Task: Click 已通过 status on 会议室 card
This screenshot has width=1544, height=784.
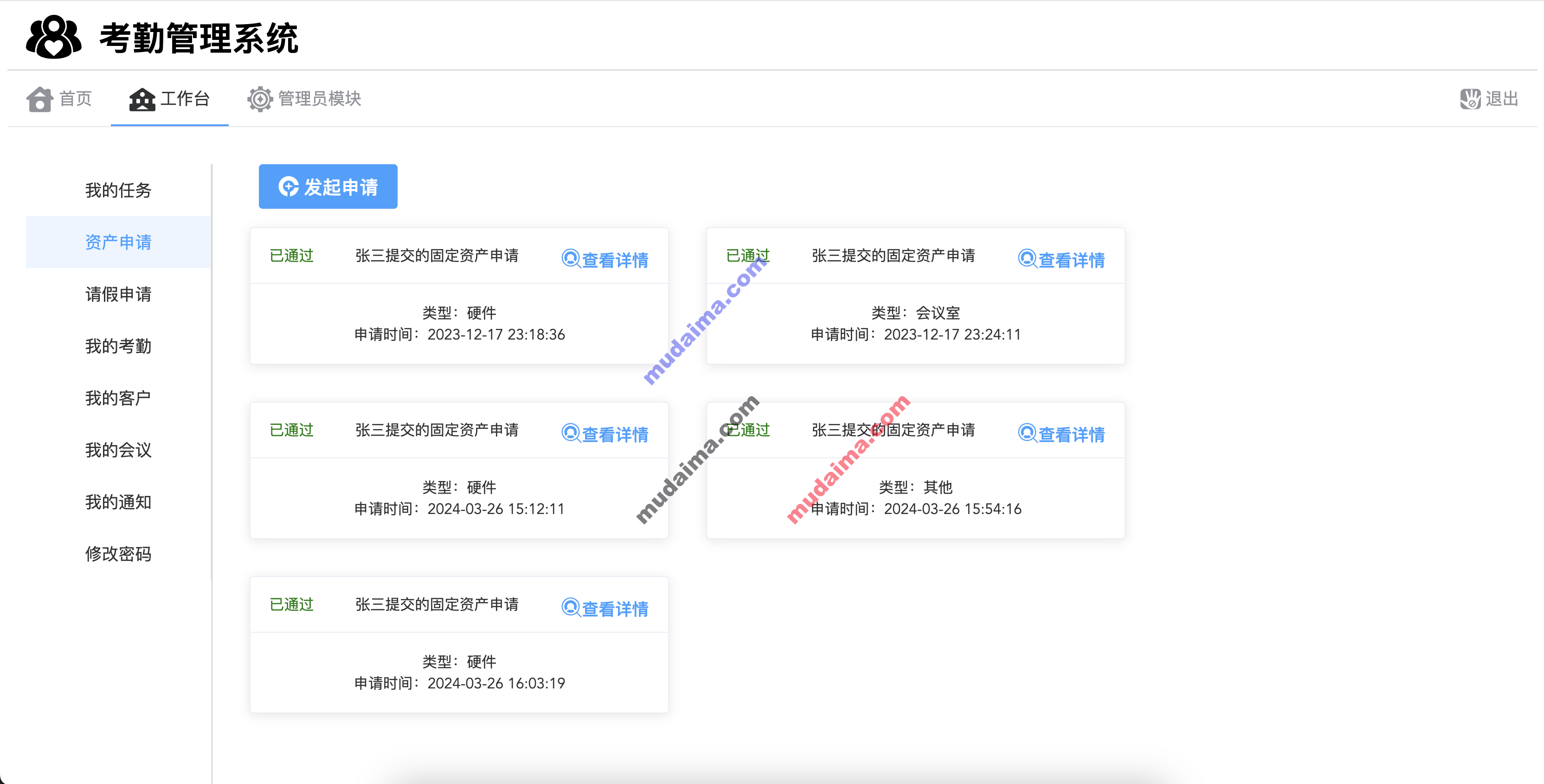Action: click(x=748, y=256)
